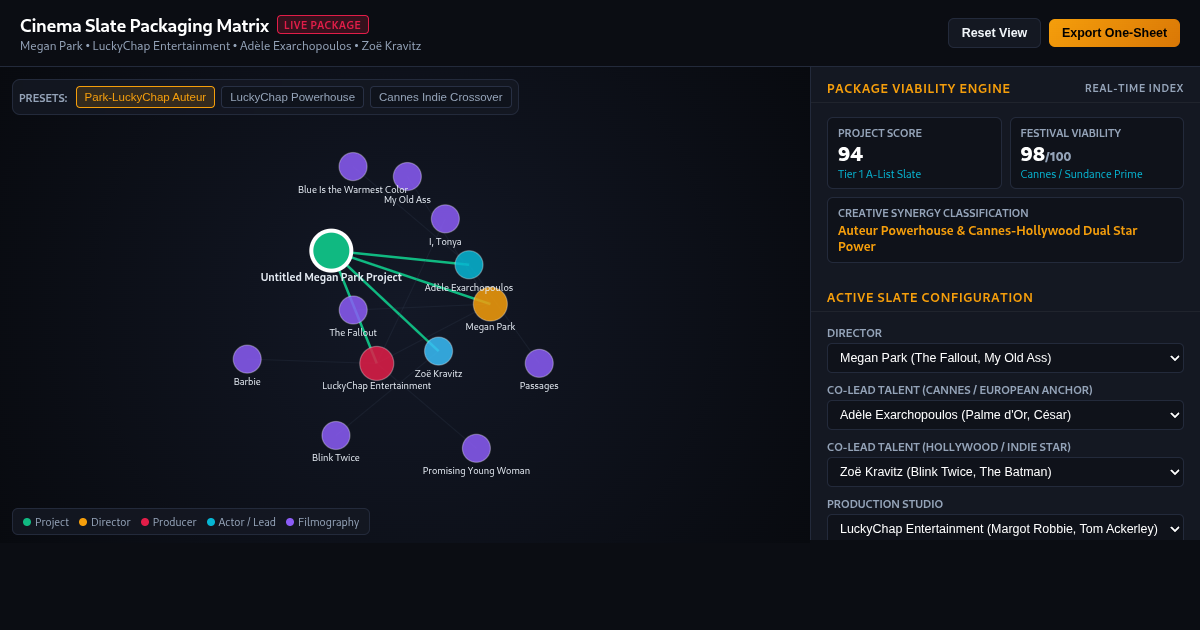Screen dimensions: 1200x630
Task: Click the Untitled Megan Park Project node
Action: (331, 250)
